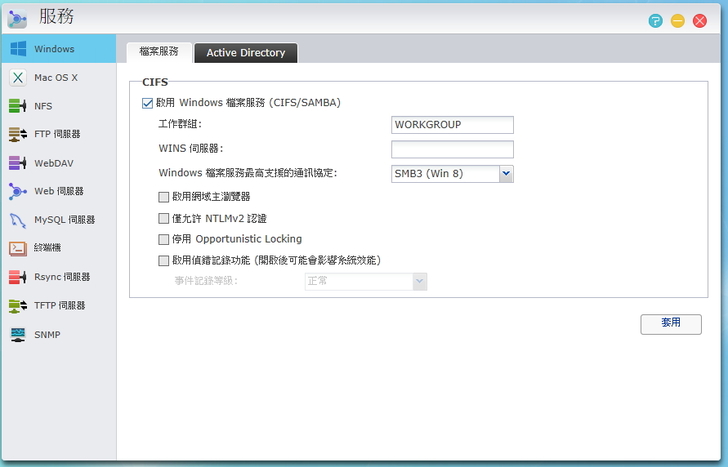Open the FTP 伺服器 icon
728x467 pixels.
[18, 134]
